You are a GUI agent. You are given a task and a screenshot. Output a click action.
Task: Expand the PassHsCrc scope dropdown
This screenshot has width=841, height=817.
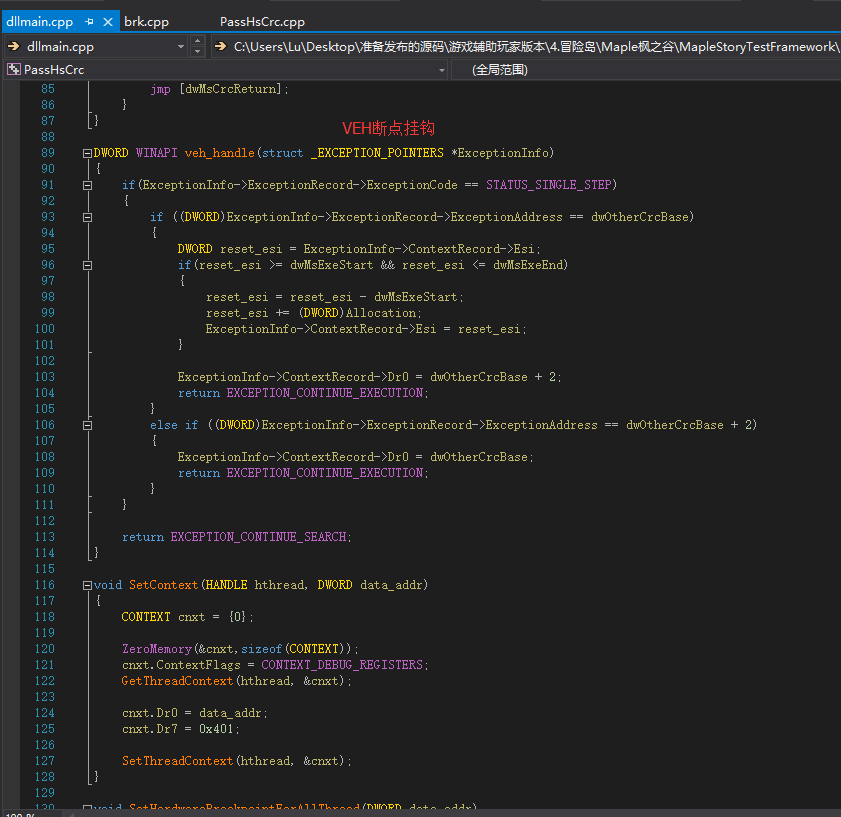(x=442, y=70)
